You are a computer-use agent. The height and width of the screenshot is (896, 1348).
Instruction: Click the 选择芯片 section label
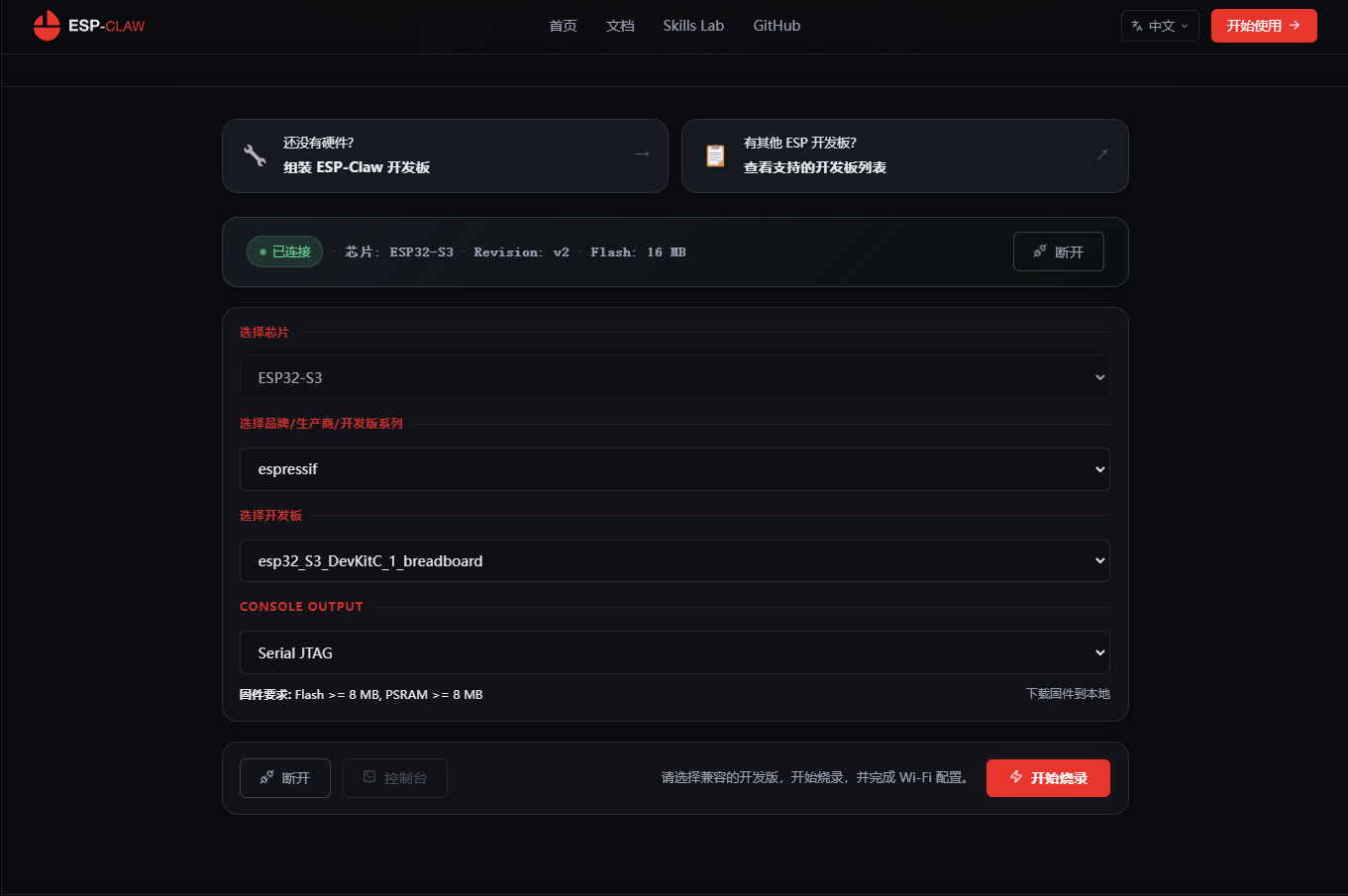(x=264, y=333)
